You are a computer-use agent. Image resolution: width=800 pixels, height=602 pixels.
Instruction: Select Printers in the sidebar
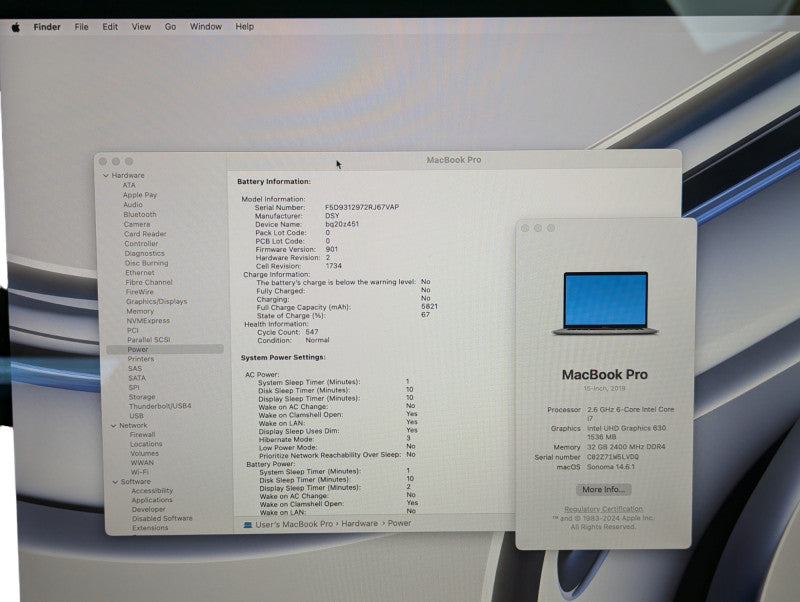[141, 359]
